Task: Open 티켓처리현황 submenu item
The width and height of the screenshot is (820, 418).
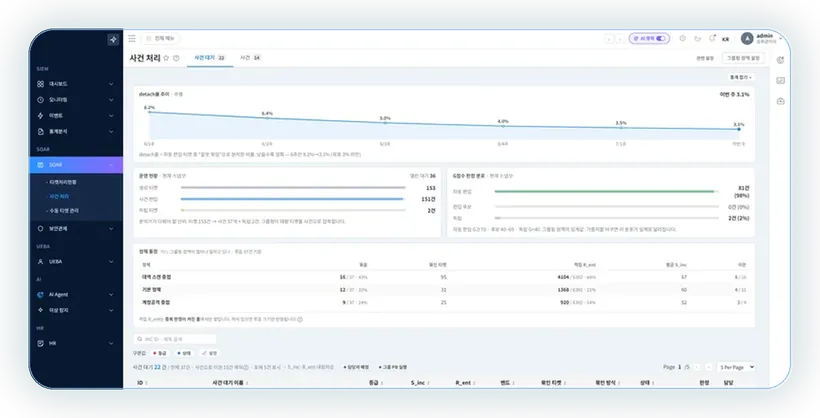Action: 63,182
